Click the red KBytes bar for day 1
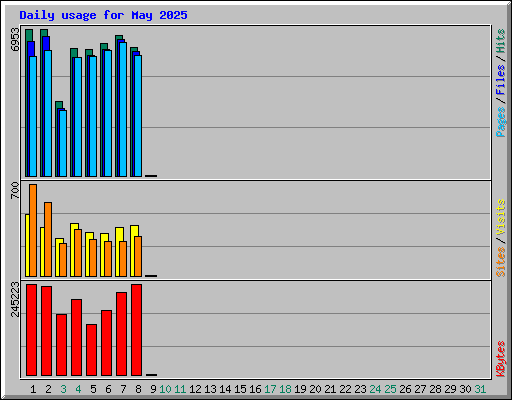Image resolution: width=512 pixels, height=400 pixels. tap(31, 330)
